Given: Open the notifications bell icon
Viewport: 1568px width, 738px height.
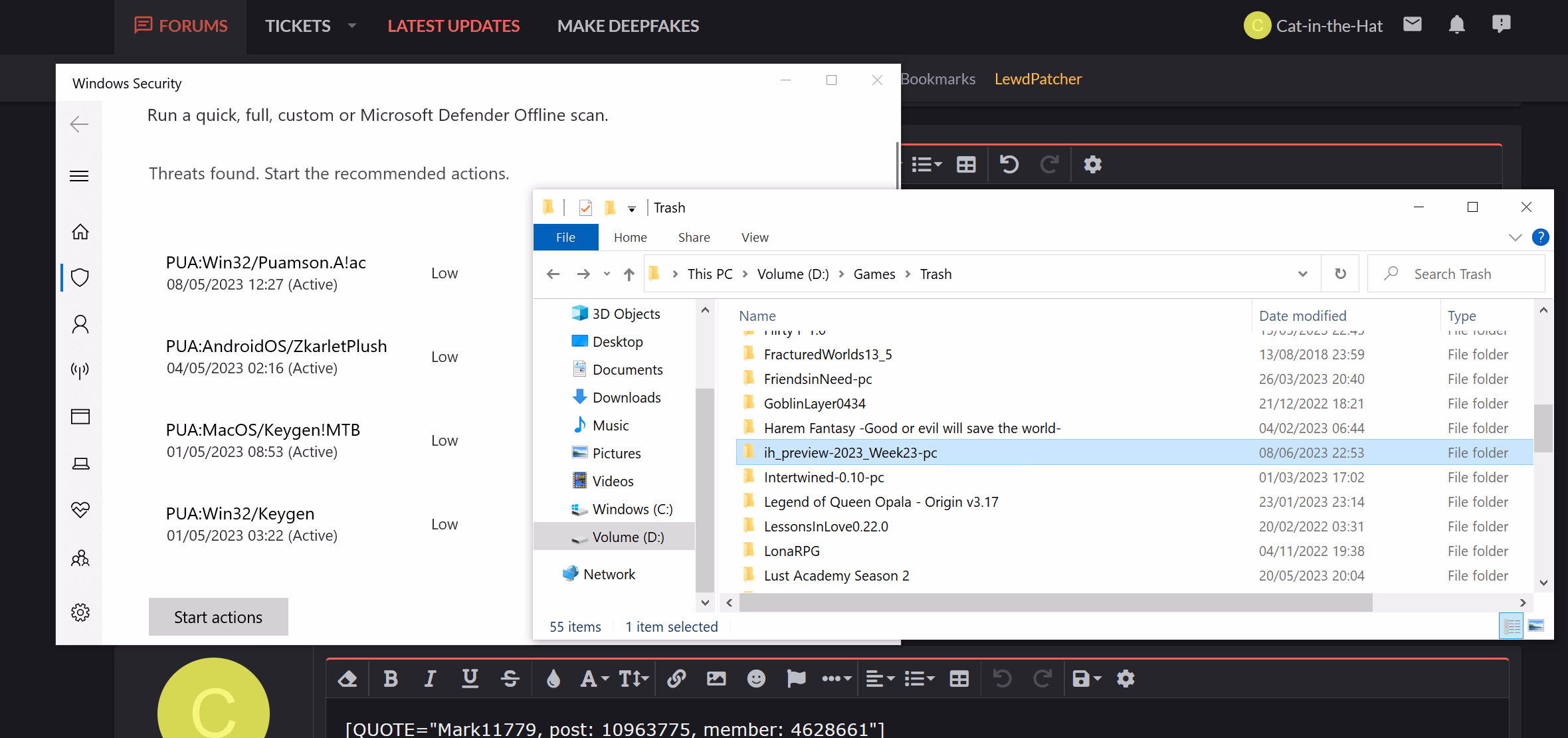Looking at the screenshot, I should pyautogui.click(x=1456, y=25).
